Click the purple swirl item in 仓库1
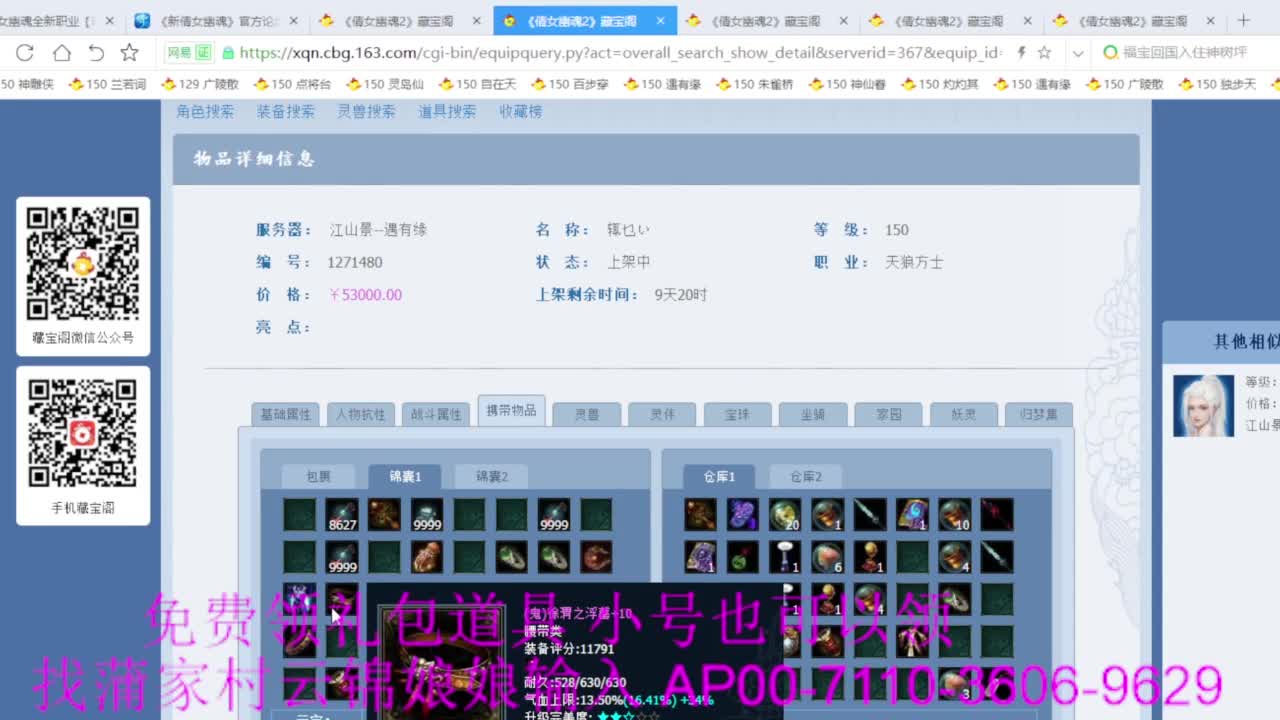This screenshot has height=720, width=1280. click(x=742, y=515)
